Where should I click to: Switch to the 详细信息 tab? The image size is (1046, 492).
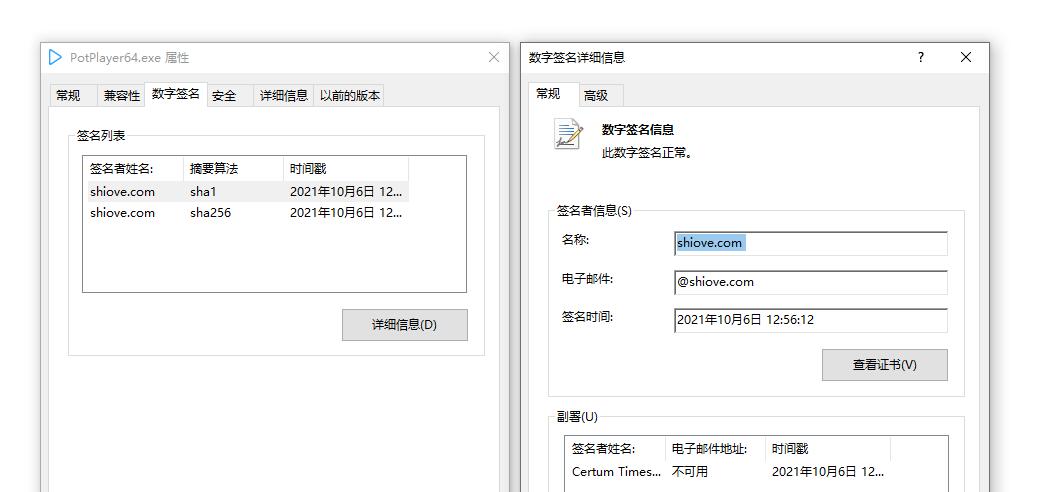284,96
